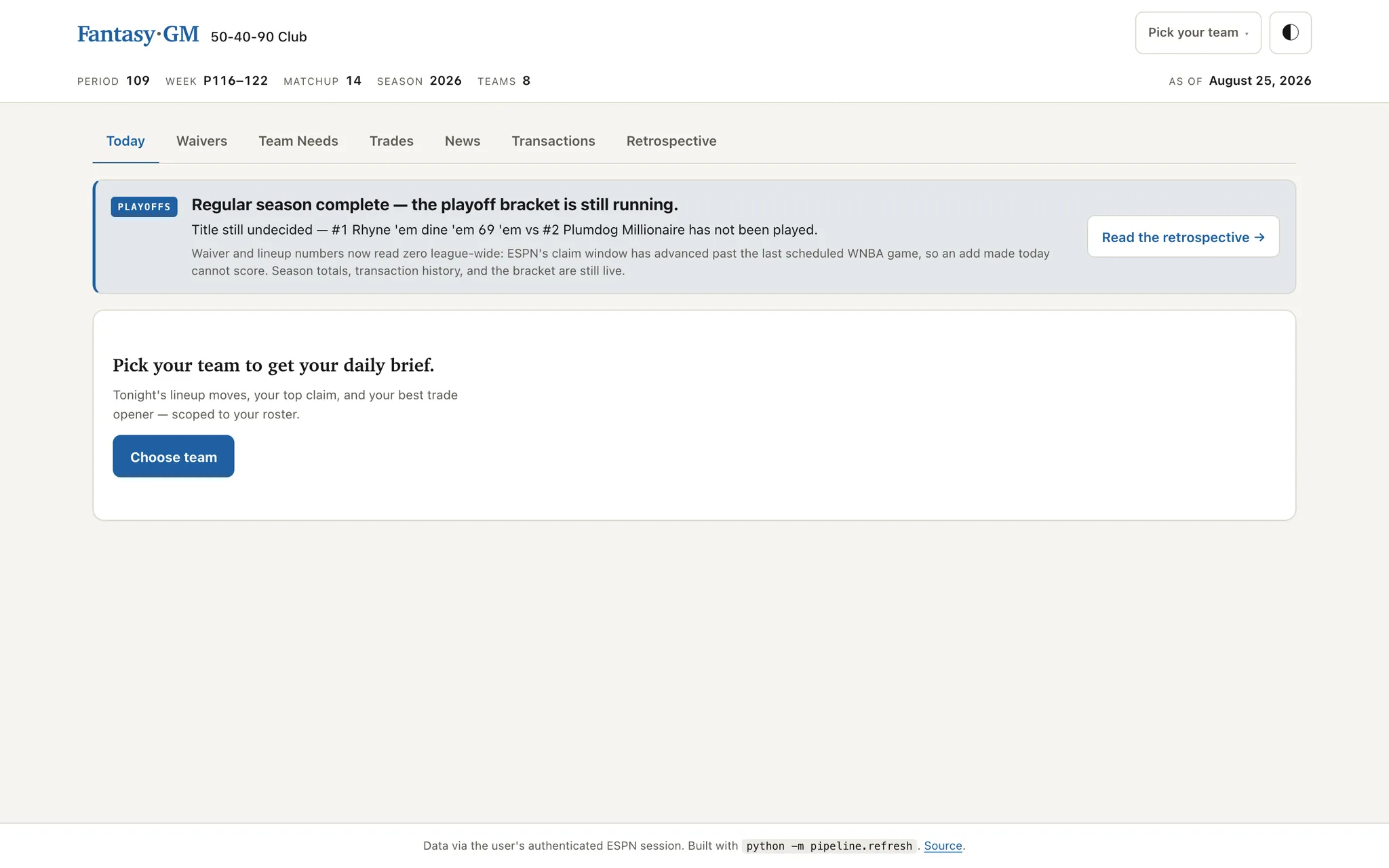Click the PLAYOFFS badge

pos(144,207)
